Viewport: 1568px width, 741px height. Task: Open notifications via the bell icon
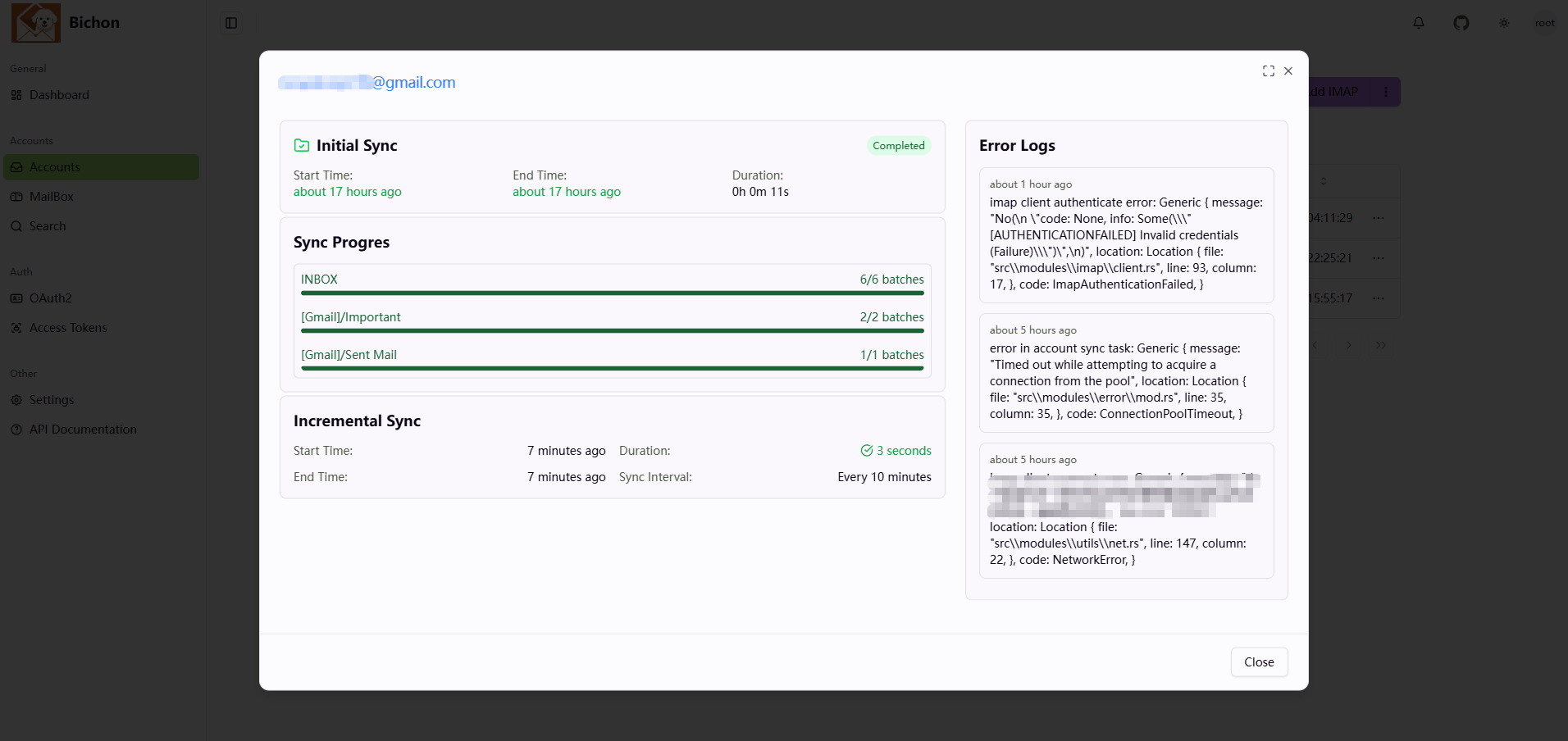point(1418,23)
